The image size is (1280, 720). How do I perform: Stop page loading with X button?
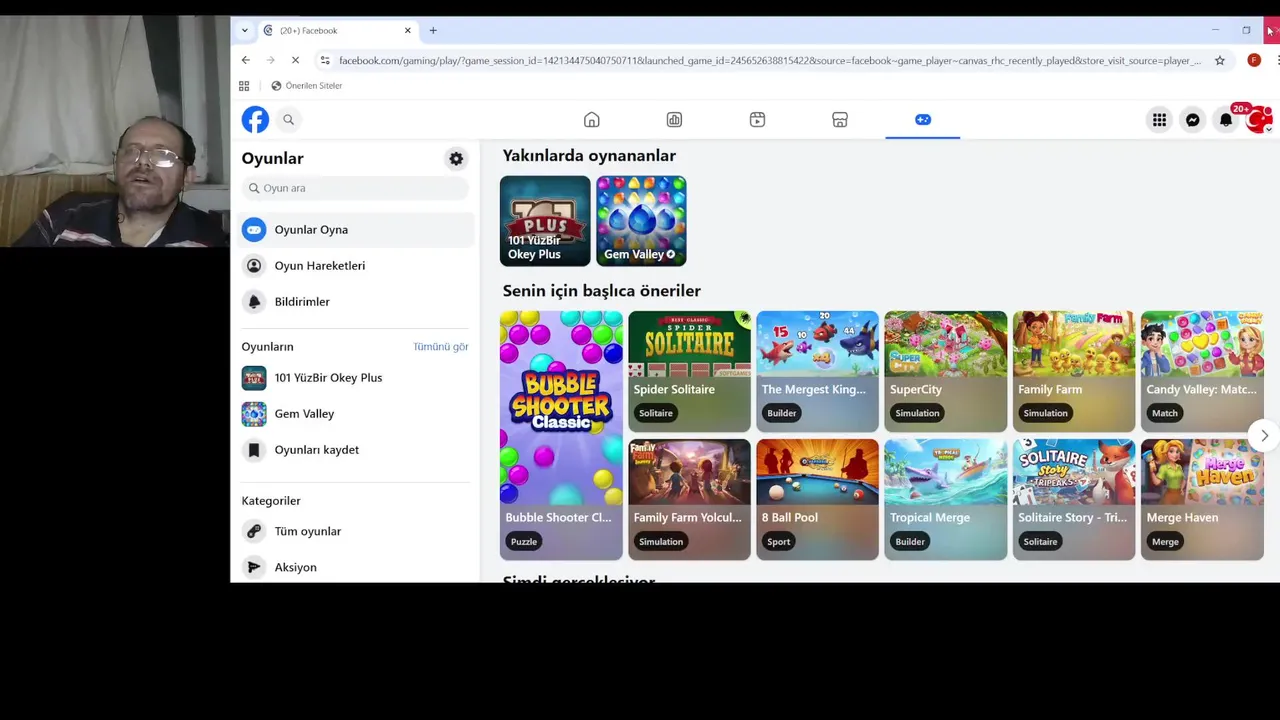295,60
